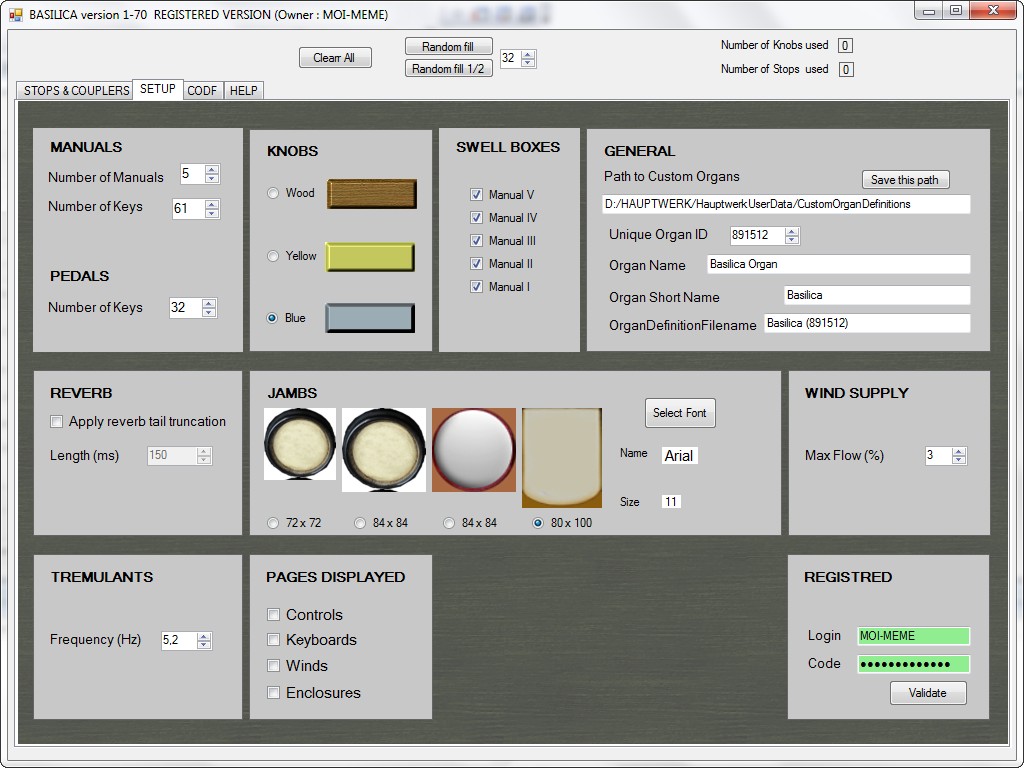
Task: Adjust the Max Flow (%) spinner arrows
Action: tap(959, 456)
